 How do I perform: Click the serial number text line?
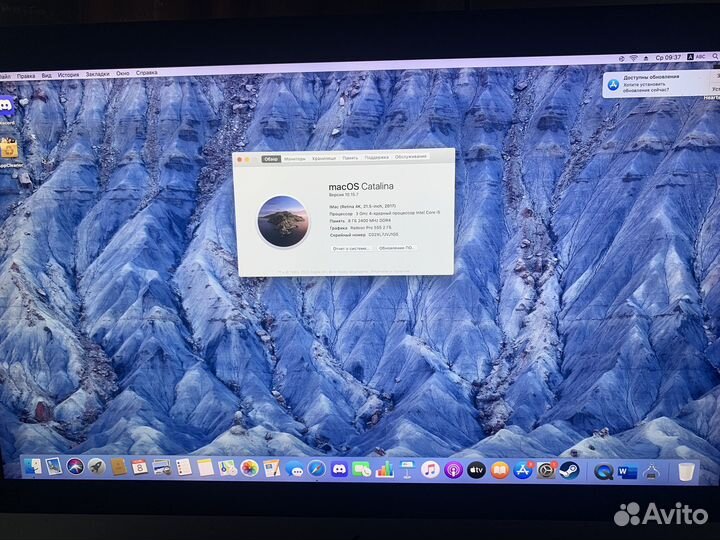click(x=364, y=235)
